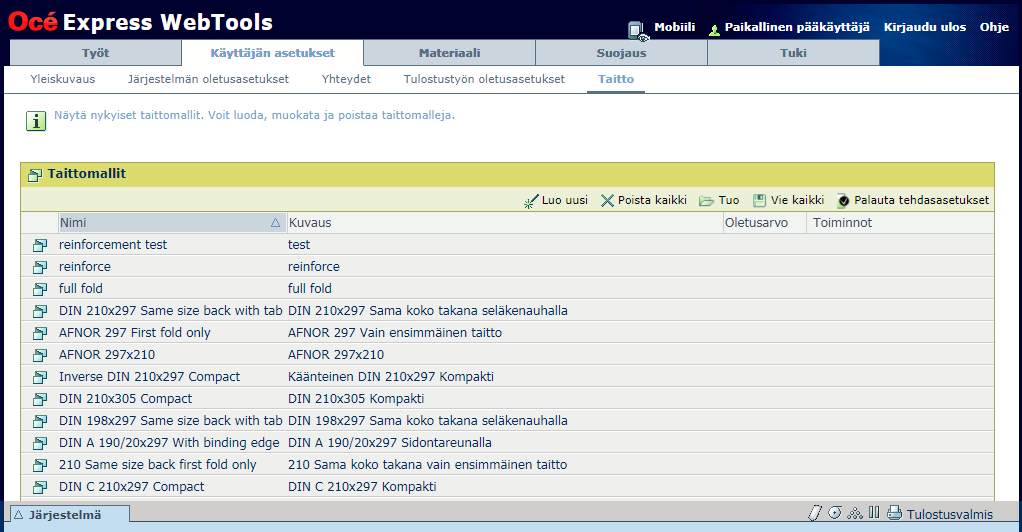Click the toner dots icon in status bar
Screen dimensions: 1022x532
(x=854, y=514)
